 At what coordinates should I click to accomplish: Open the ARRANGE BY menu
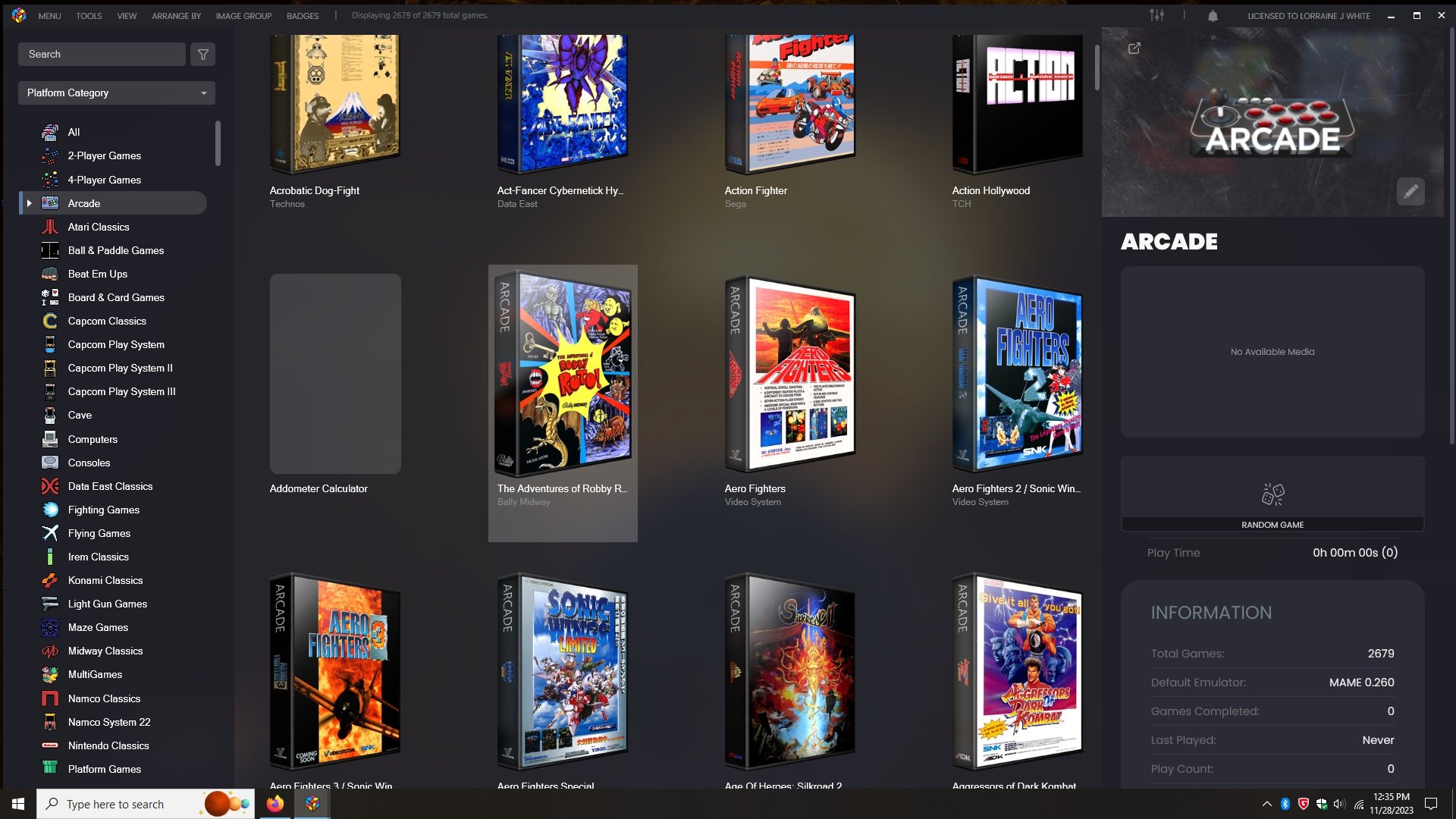tap(176, 16)
